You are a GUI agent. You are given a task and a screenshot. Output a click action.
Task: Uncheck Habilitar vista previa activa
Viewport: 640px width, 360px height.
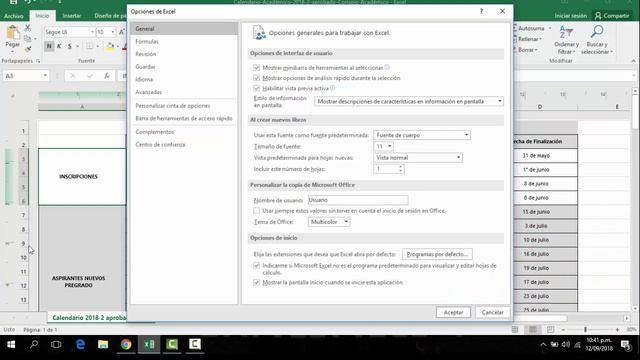point(256,88)
